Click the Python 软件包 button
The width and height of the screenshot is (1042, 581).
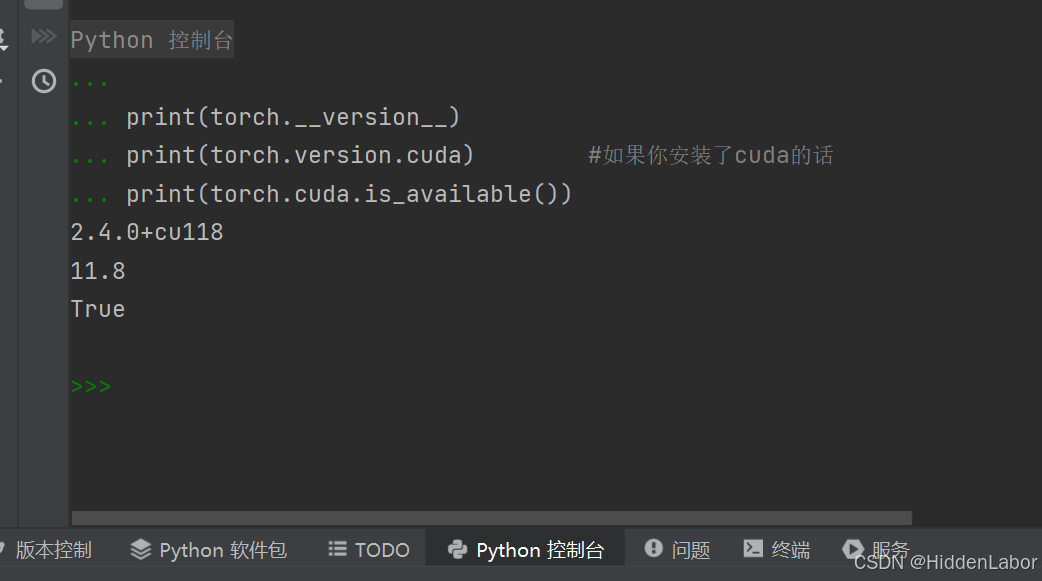point(208,549)
